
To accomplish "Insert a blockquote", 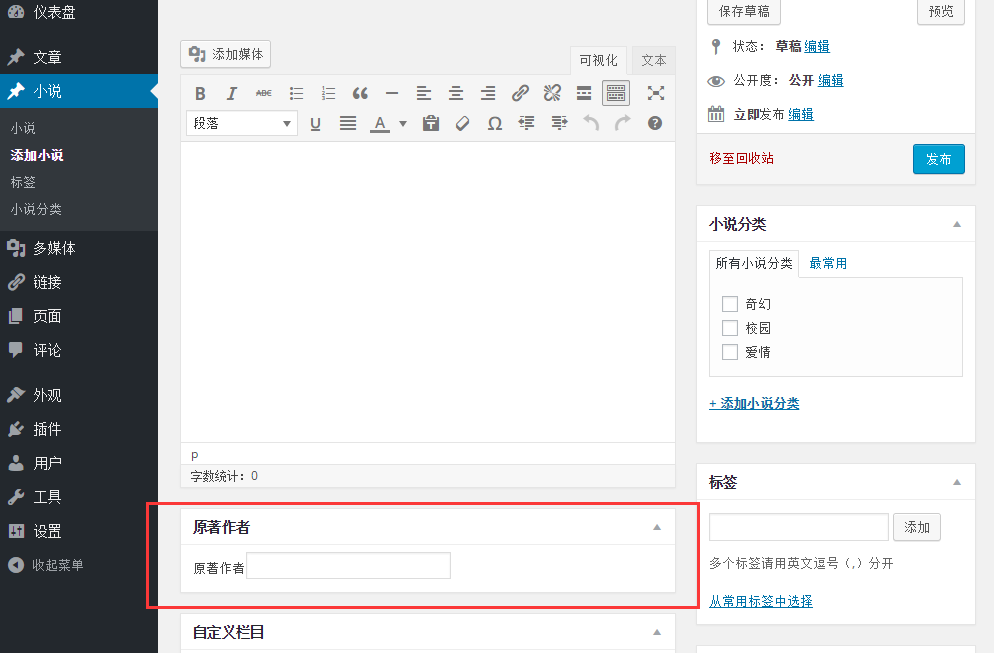I will pyautogui.click(x=360, y=93).
